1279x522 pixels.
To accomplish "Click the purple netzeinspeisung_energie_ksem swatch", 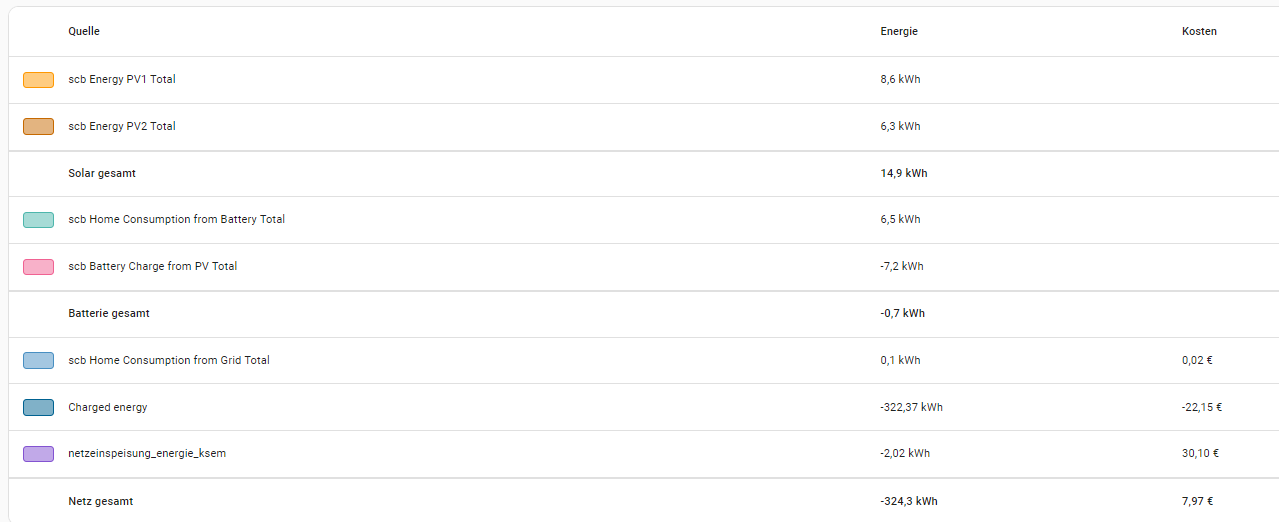I will (38, 454).
